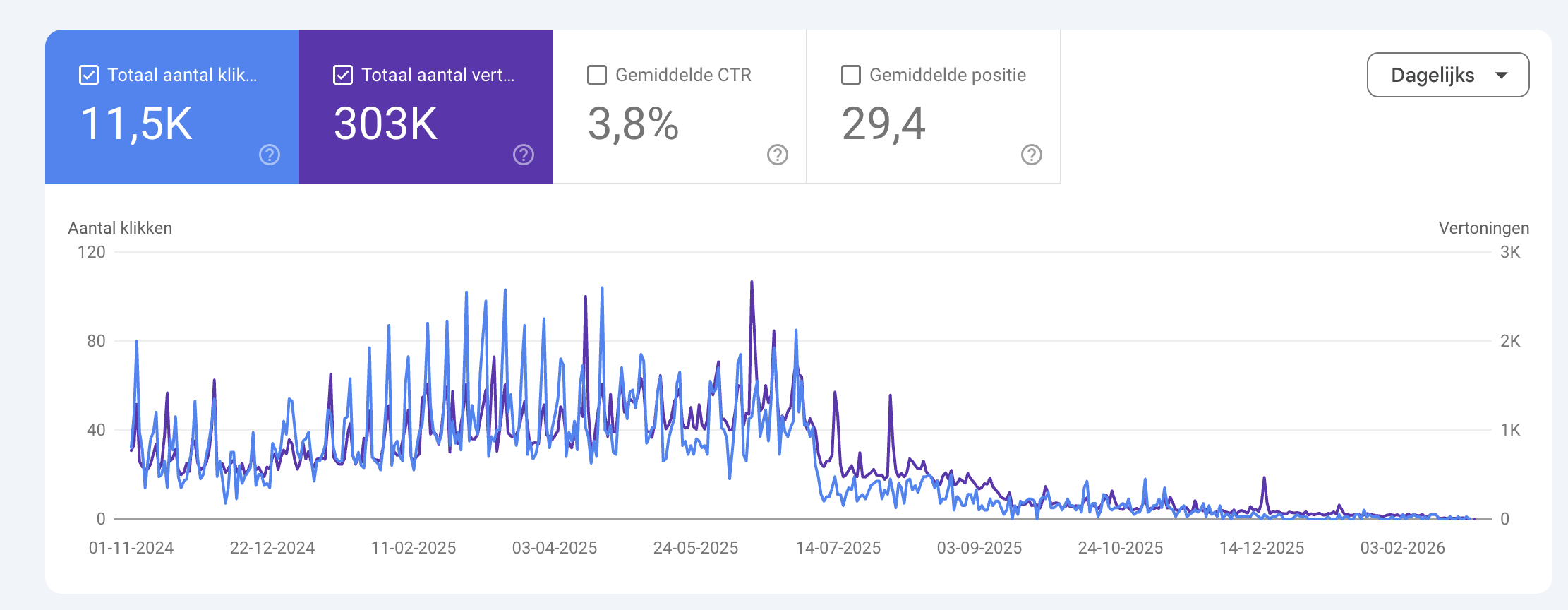Click the 03-02-2026 date axis label
Image resolution: width=1568 pixels, height=610 pixels.
click(x=1403, y=548)
